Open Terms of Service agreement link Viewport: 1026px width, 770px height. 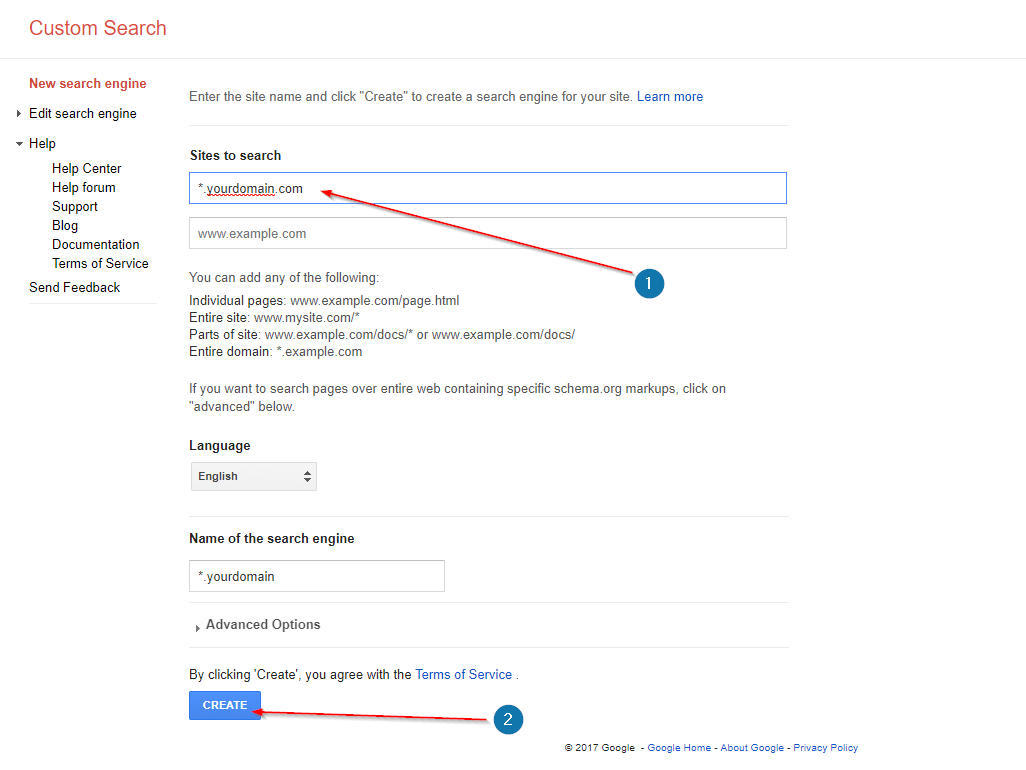(x=463, y=674)
